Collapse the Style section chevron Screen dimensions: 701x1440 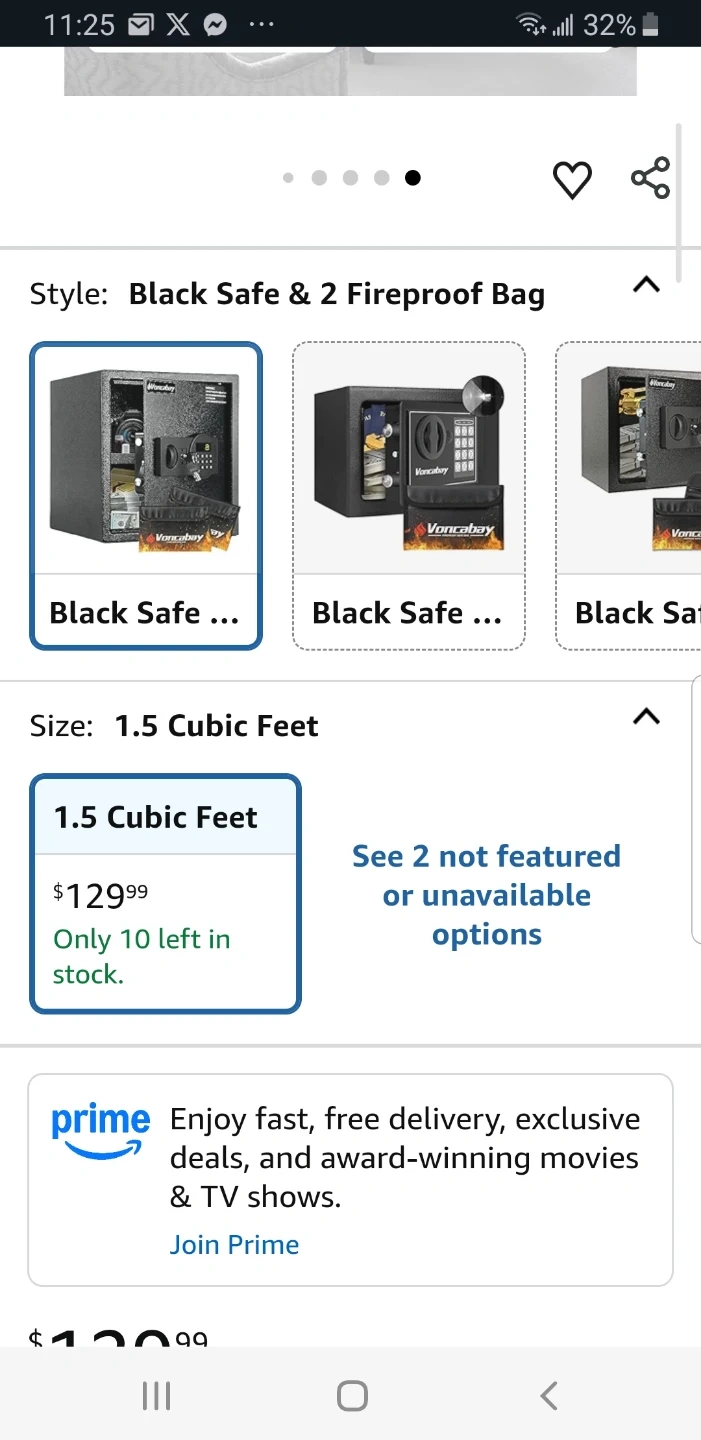click(x=647, y=285)
